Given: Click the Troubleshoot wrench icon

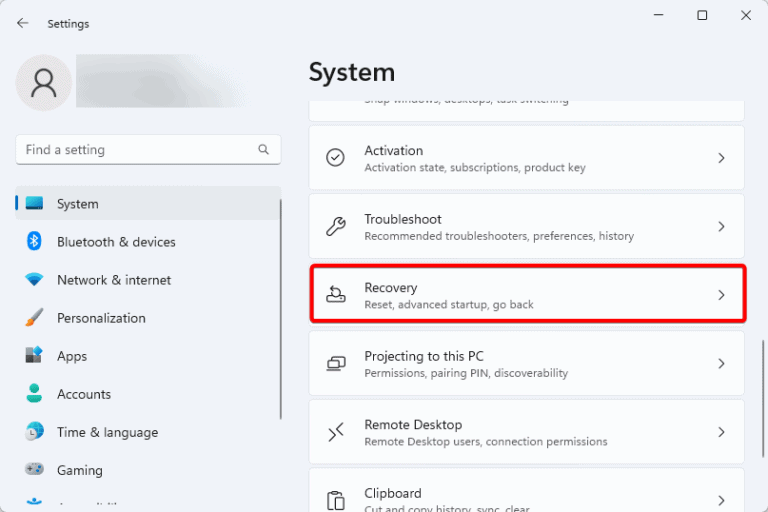Looking at the screenshot, I should [x=336, y=227].
